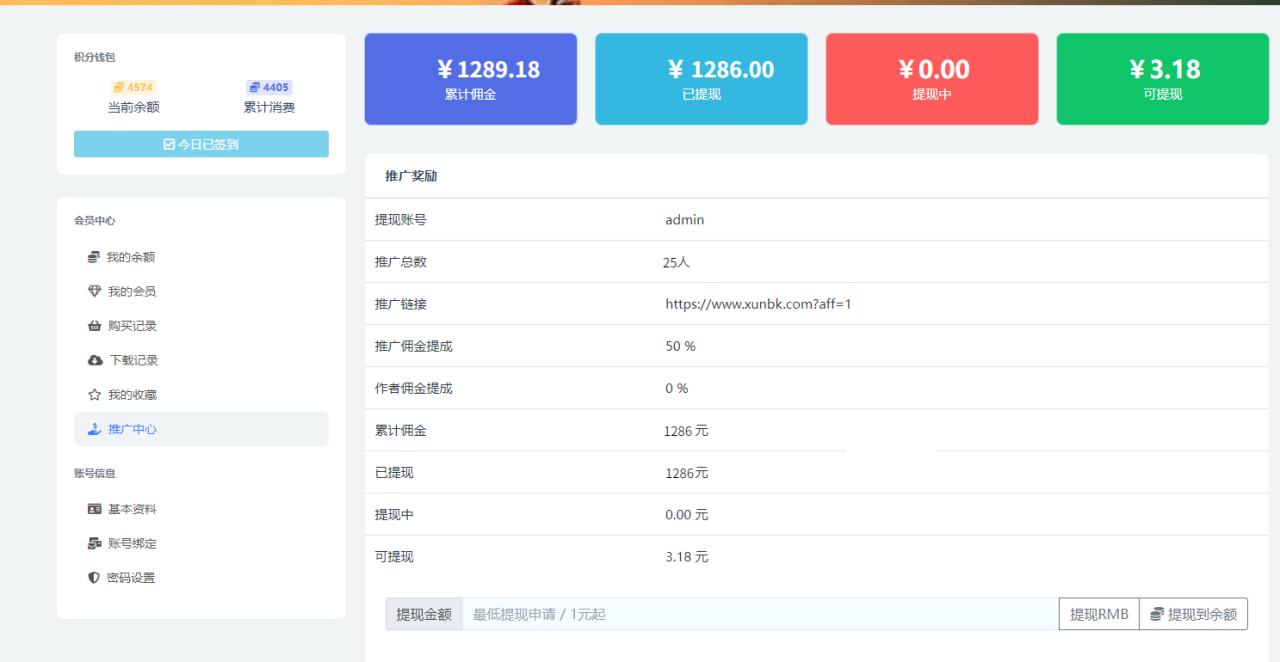Click the coin icon on 提现到余额 button
Viewport: 1280px width, 662px height.
[1157, 614]
